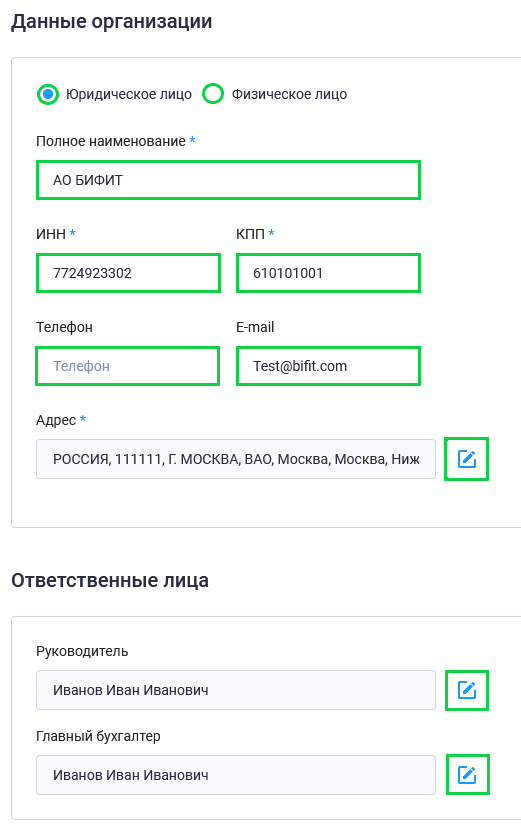The height and width of the screenshot is (834, 521).
Task: Click the Адрес label with asterisk
Action: (x=61, y=420)
